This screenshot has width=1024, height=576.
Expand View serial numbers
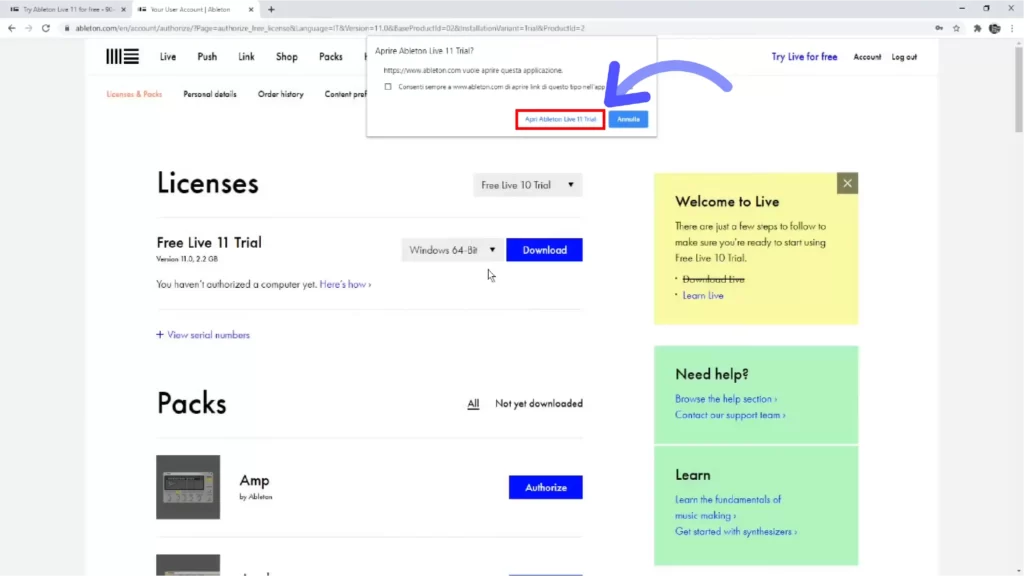208,334
